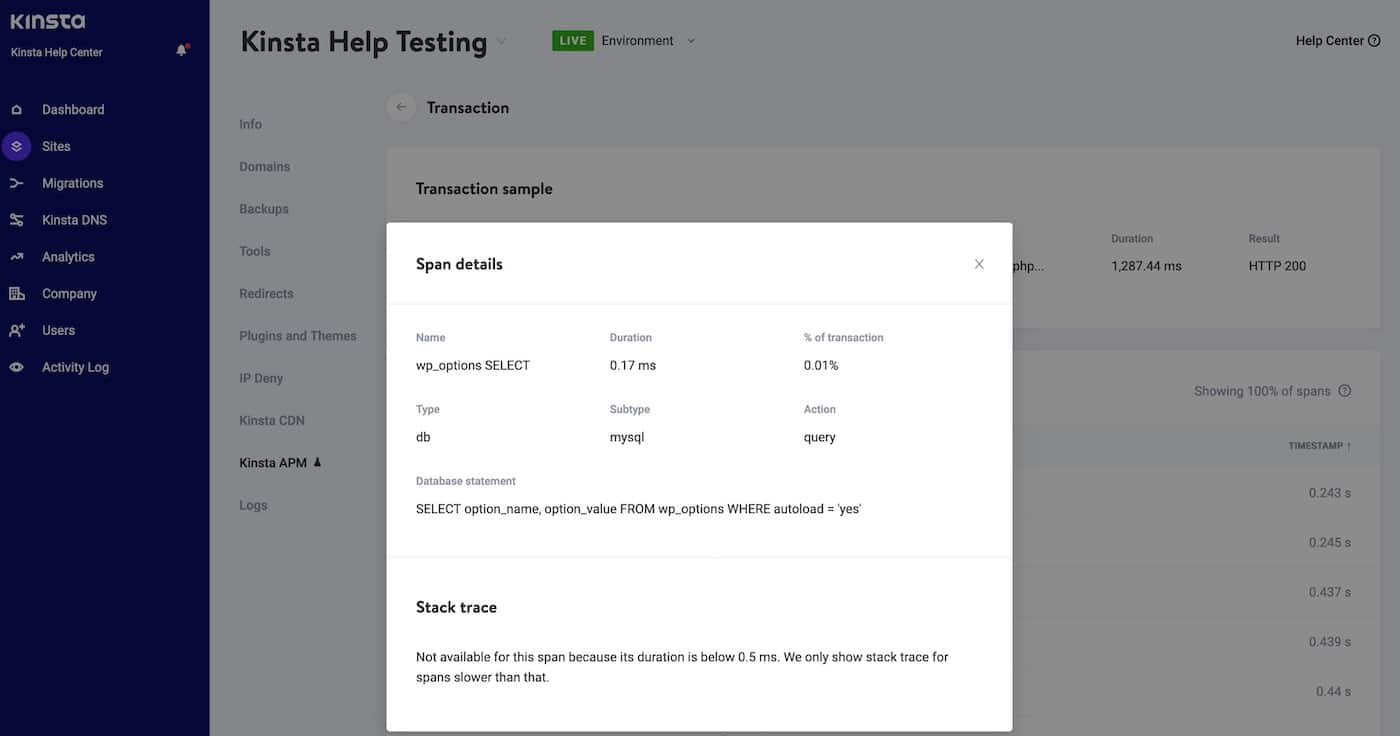
Task: Select the Redirects site tab
Action: [x=266, y=294]
